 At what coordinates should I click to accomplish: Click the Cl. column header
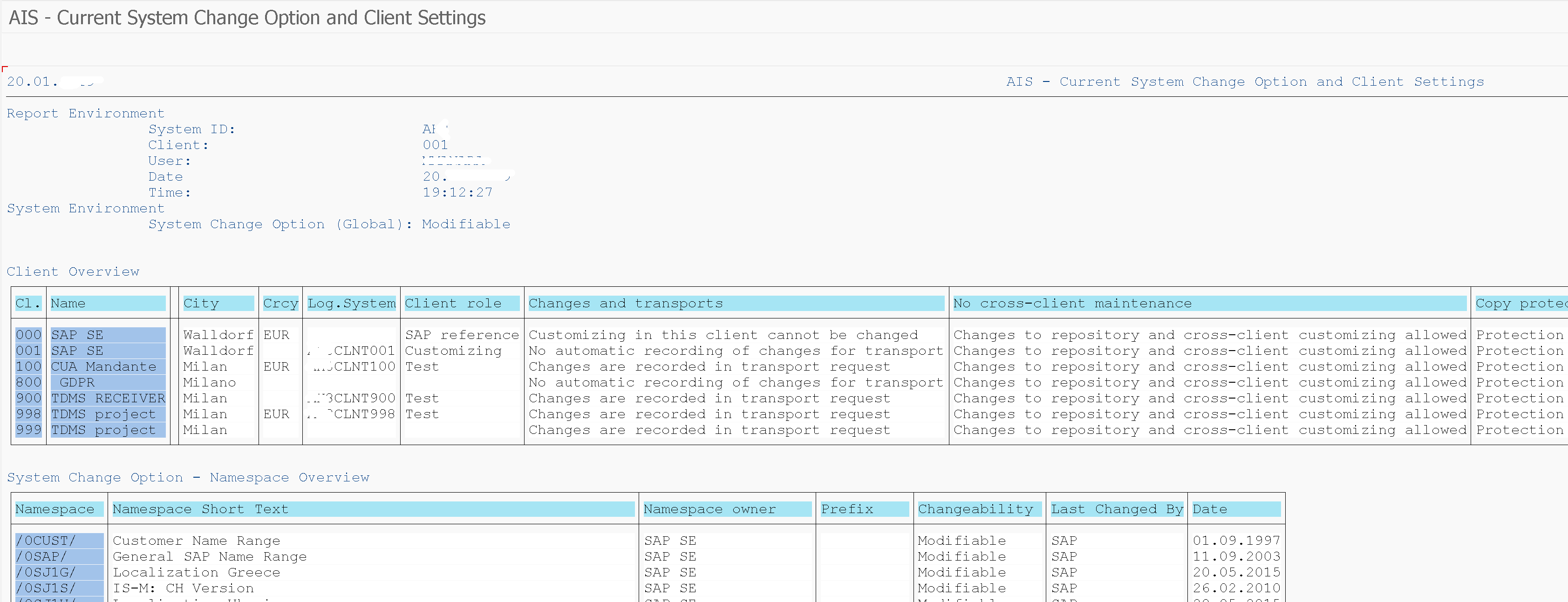tap(28, 304)
